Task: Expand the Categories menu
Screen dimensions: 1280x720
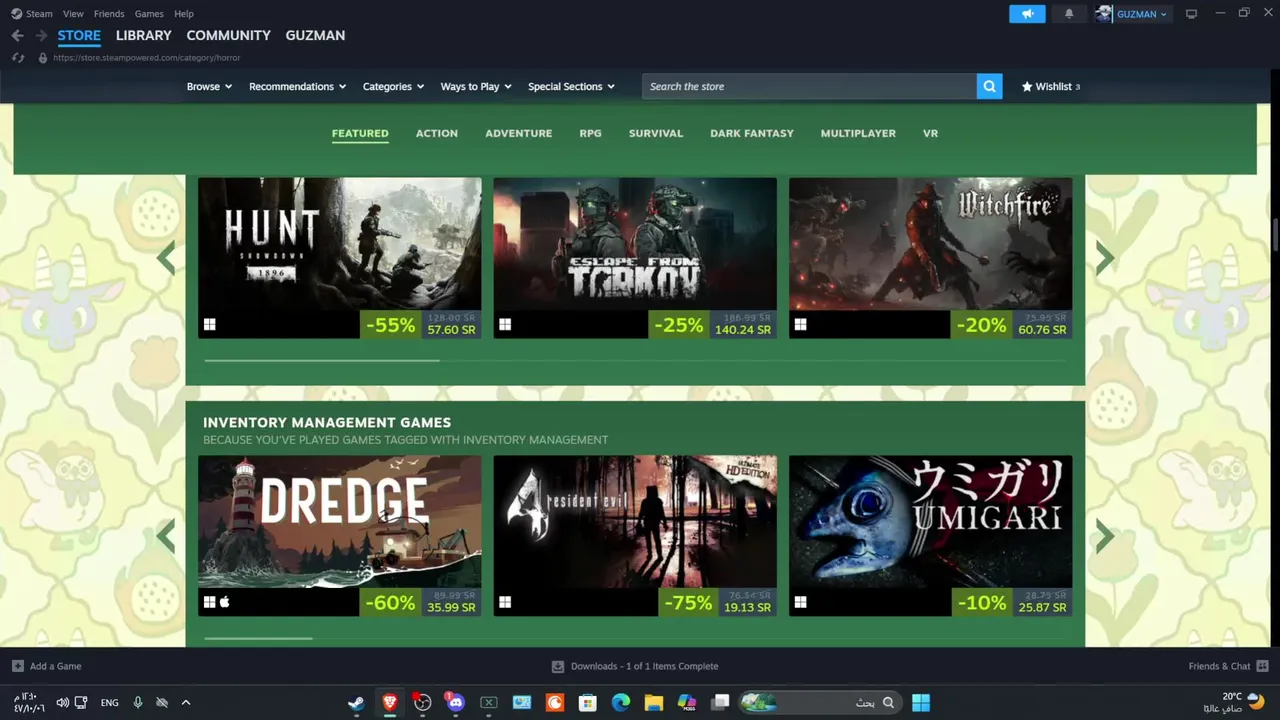Action: [x=393, y=86]
